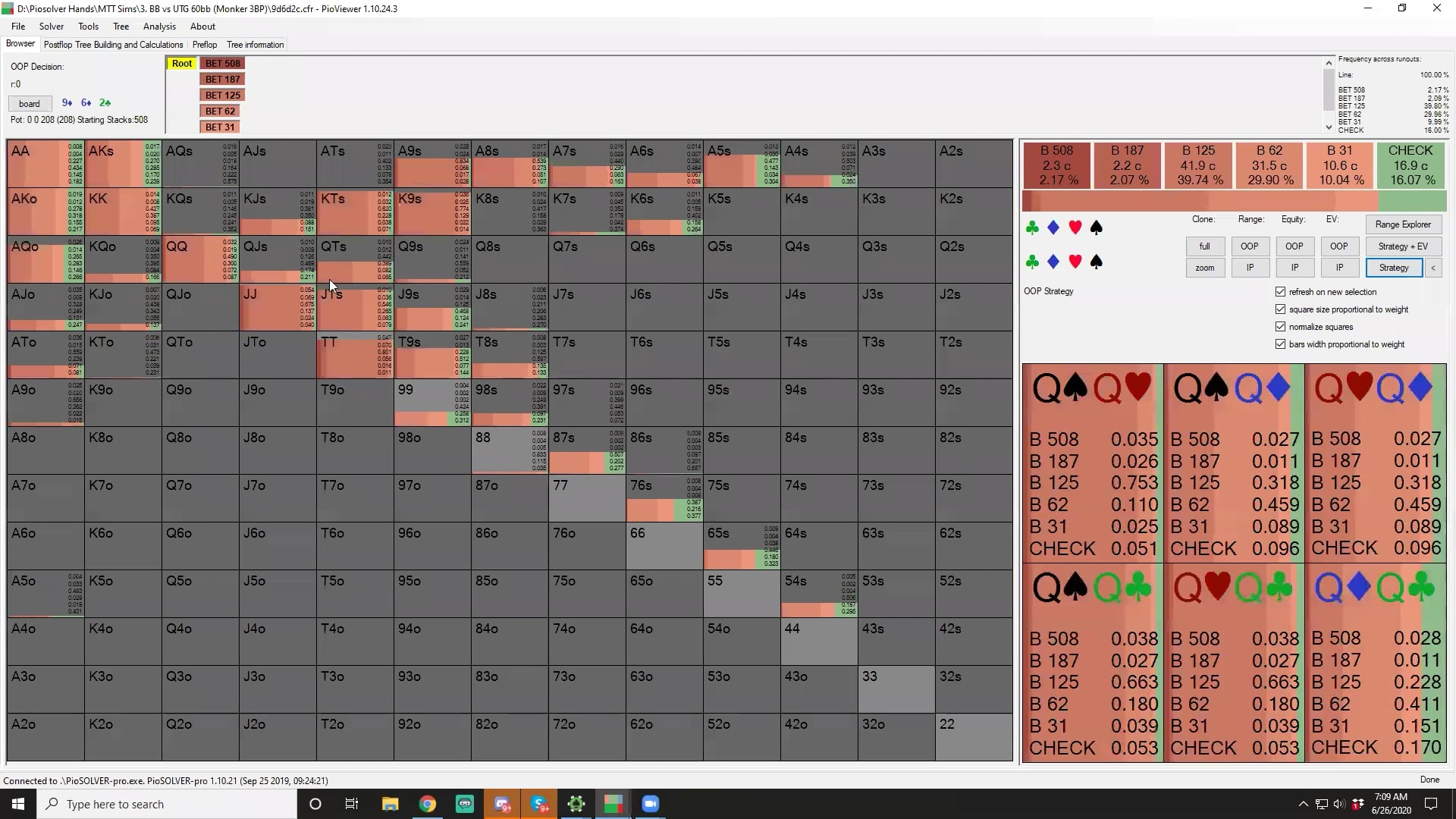The height and width of the screenshot is (819, 1456).
Task: Open the Analysis menu
Action: [x=159, y=27]
